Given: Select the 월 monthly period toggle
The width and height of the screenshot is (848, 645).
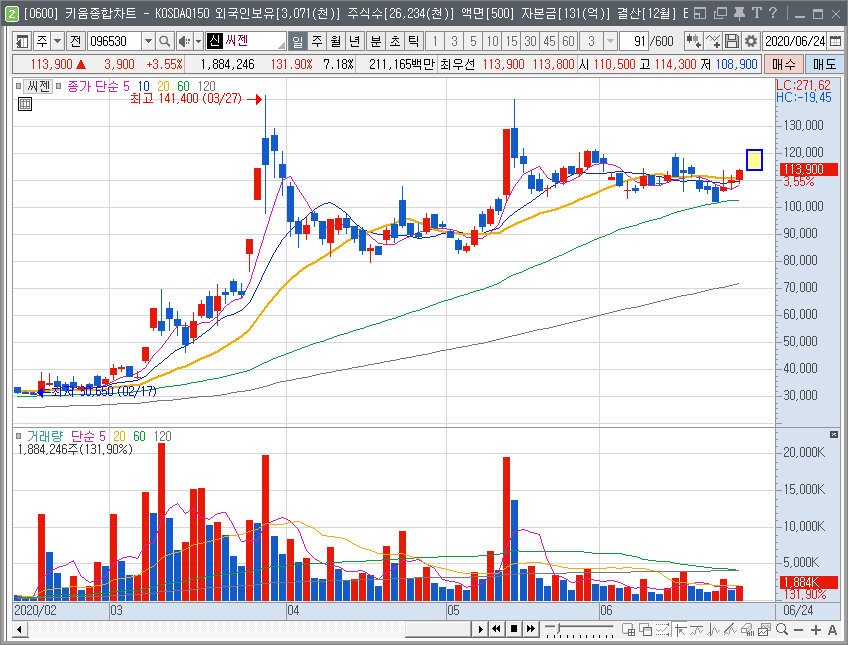Looking at the screenshot, I should pos(336,41).
